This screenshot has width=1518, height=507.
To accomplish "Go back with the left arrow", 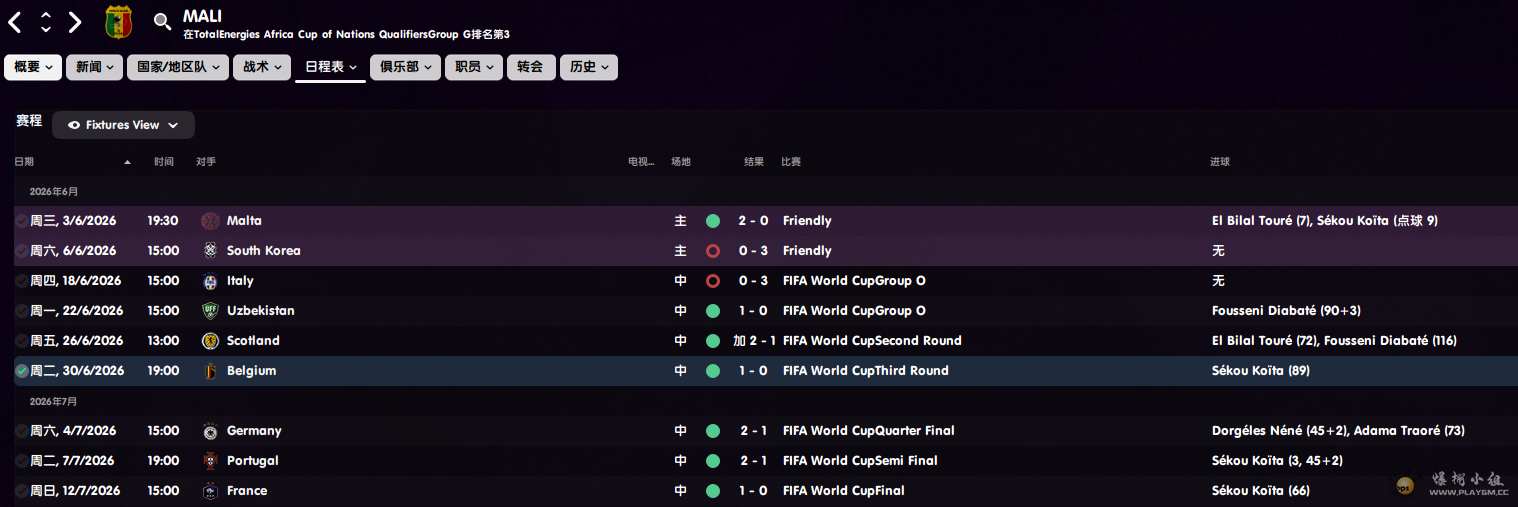I will [x=15, y=22].
